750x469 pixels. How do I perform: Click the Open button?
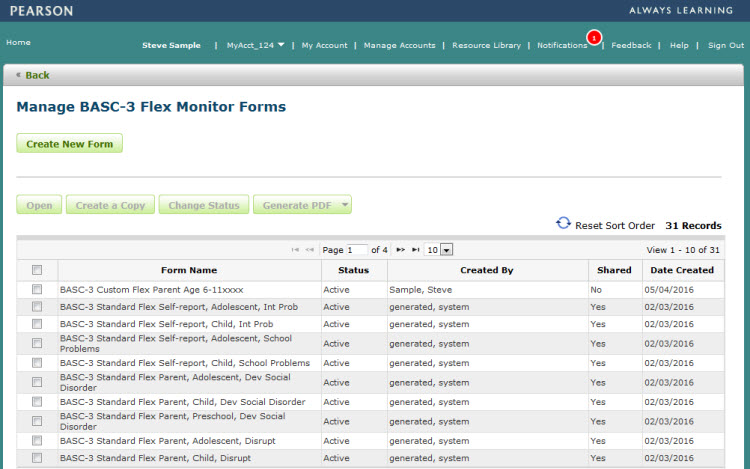39,205
